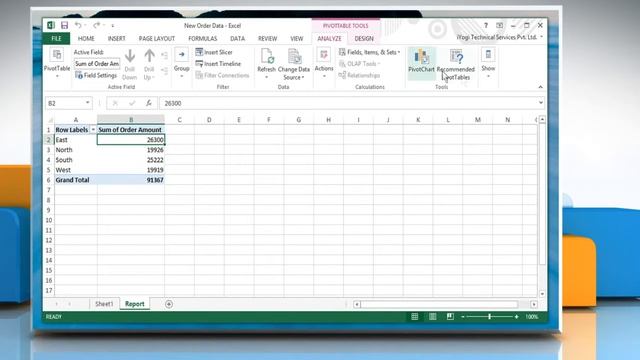The height and width of the screenshot is (360, 640).
Task: Open the account name dropdown
Action: pos(542,37)
